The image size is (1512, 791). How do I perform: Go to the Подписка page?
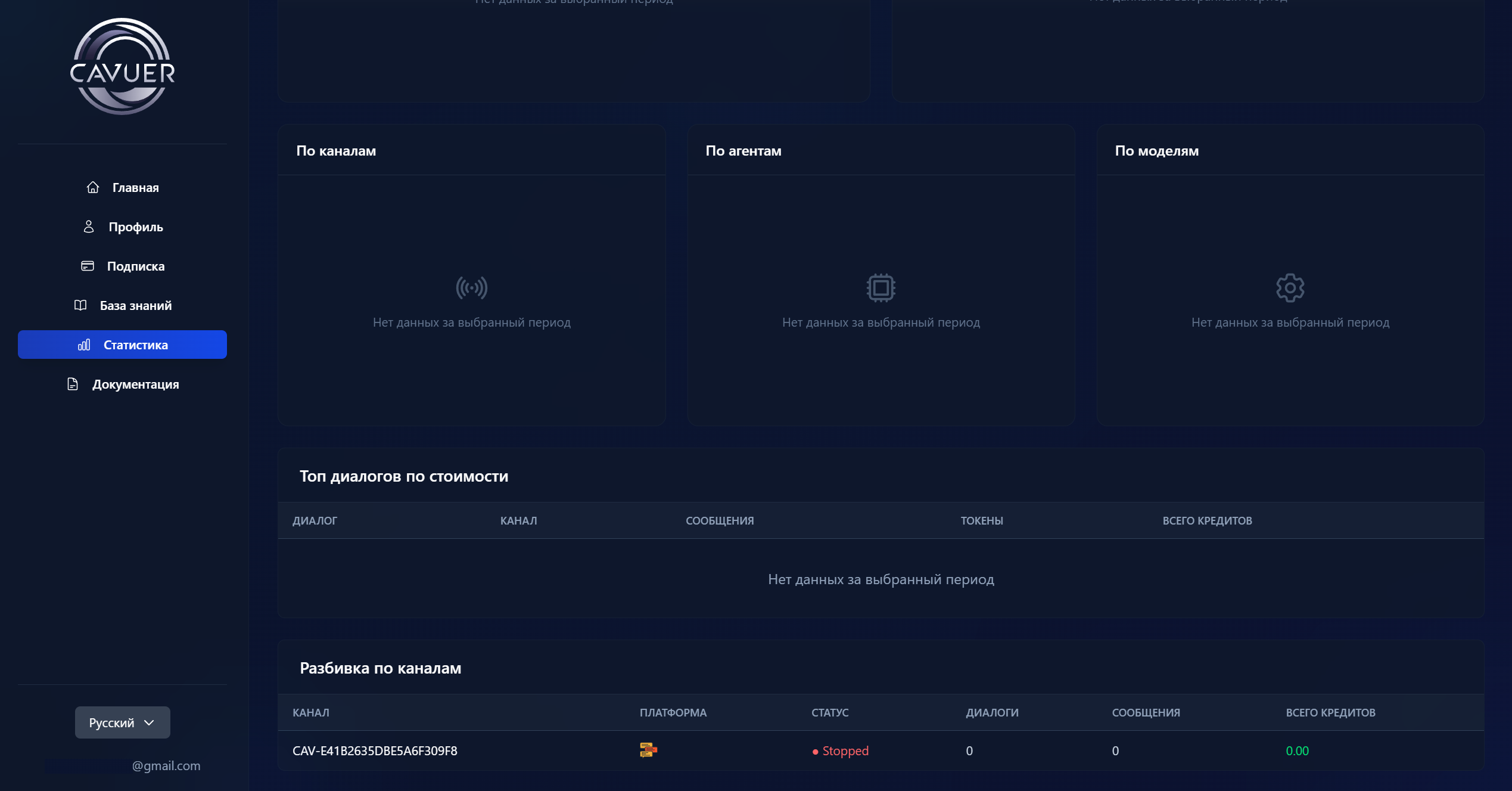pos(135,266)
